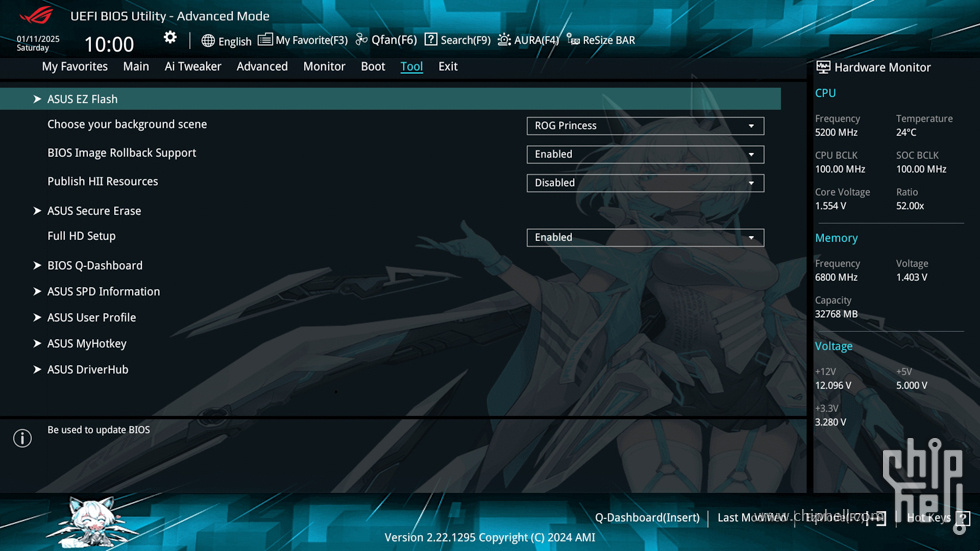Select the 'Full HD Setup' label
This screenshot has height=551, width=980.
point(81,236)
